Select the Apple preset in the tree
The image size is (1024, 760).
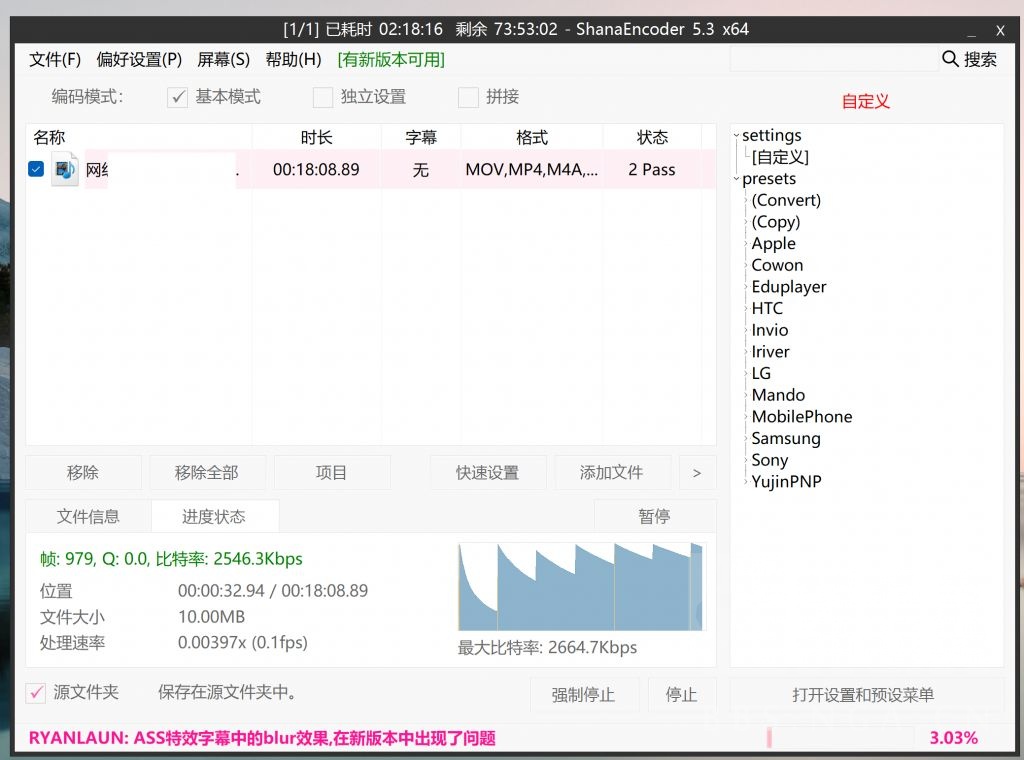click(773, 243)
